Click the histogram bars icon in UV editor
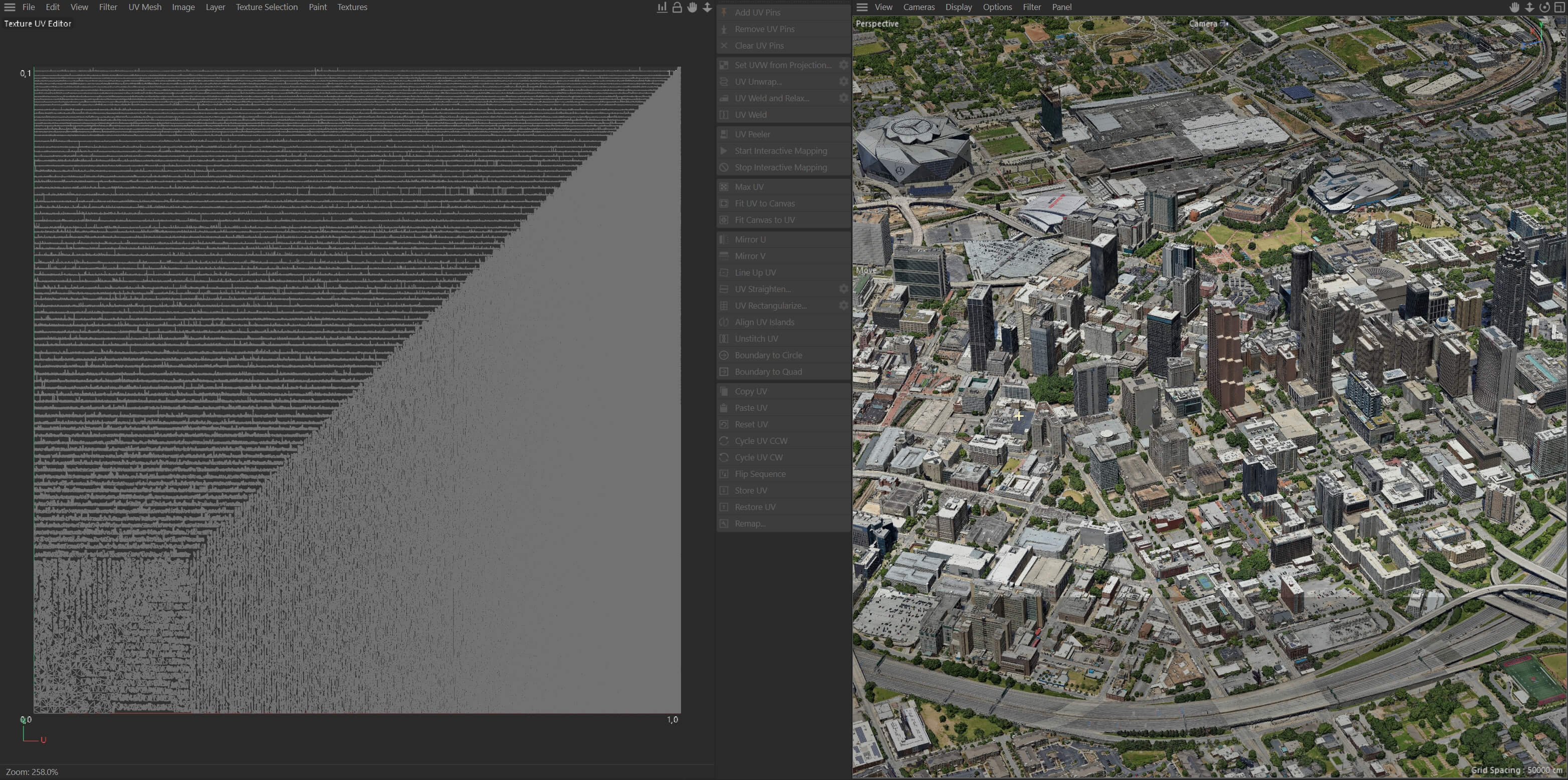Screen dimensions: 1568x780 point(661,8)
